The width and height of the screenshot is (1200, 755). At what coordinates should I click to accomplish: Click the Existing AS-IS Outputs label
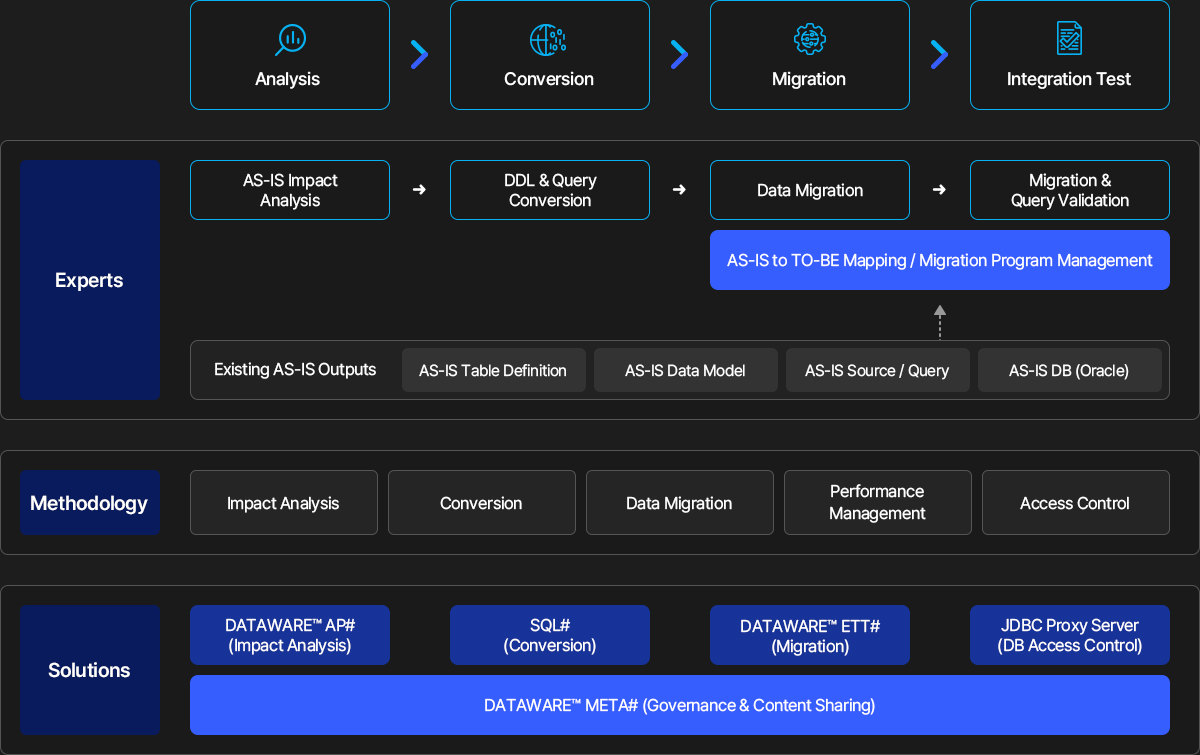pyautogui.click(x=295, y=369)
